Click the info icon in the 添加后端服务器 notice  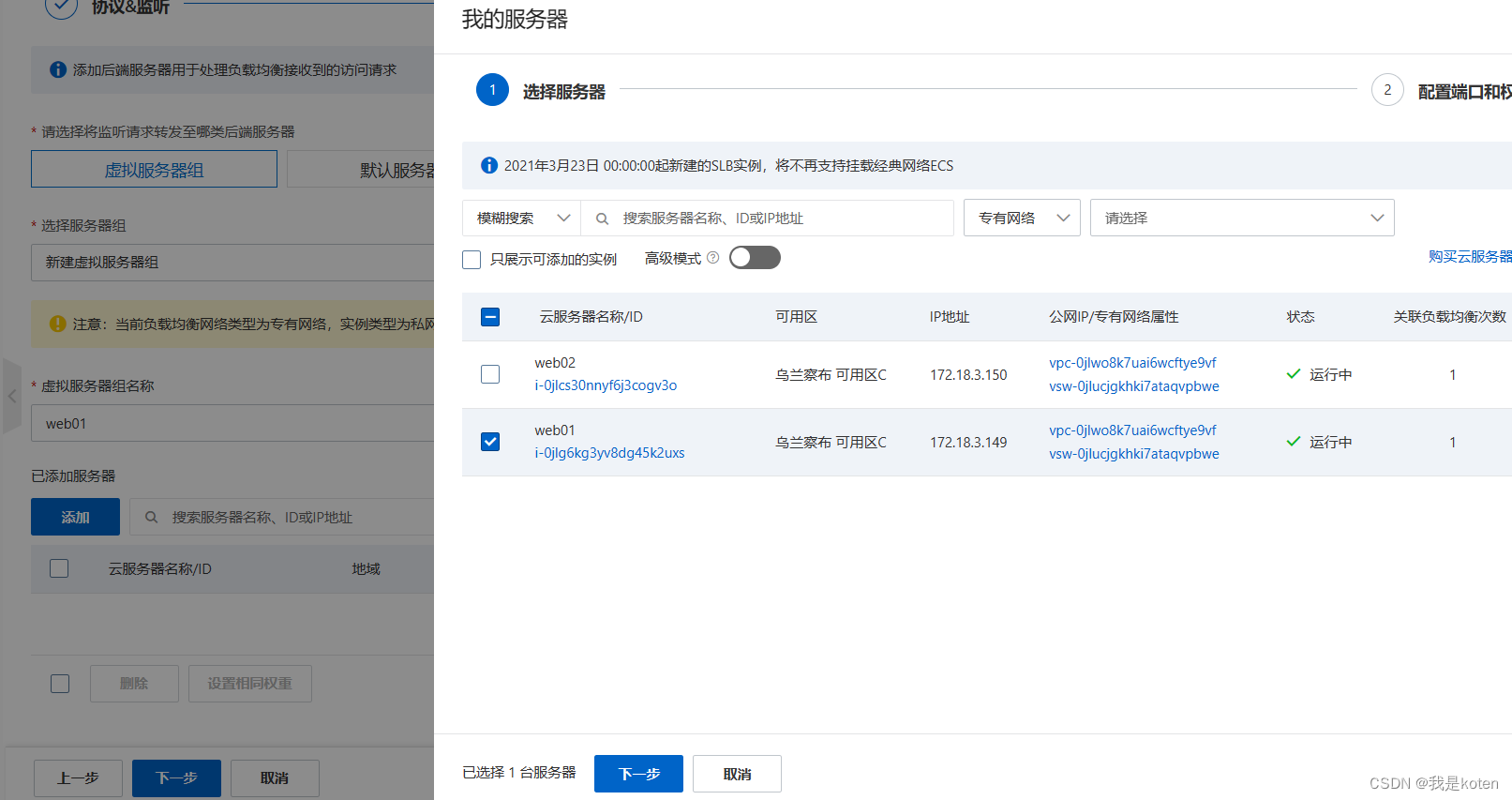[57, 69]
